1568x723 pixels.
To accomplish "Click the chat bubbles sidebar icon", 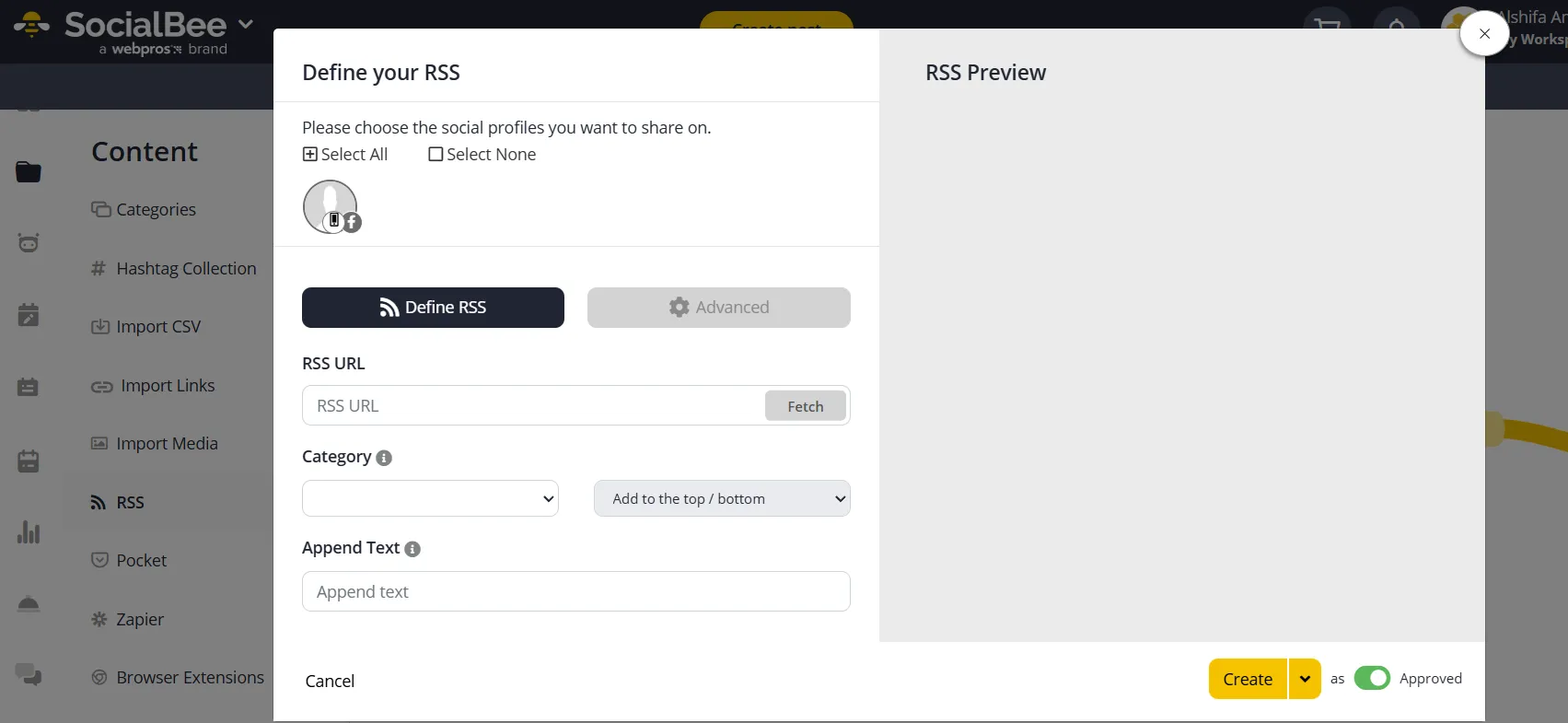I will [x=29, y=675].
